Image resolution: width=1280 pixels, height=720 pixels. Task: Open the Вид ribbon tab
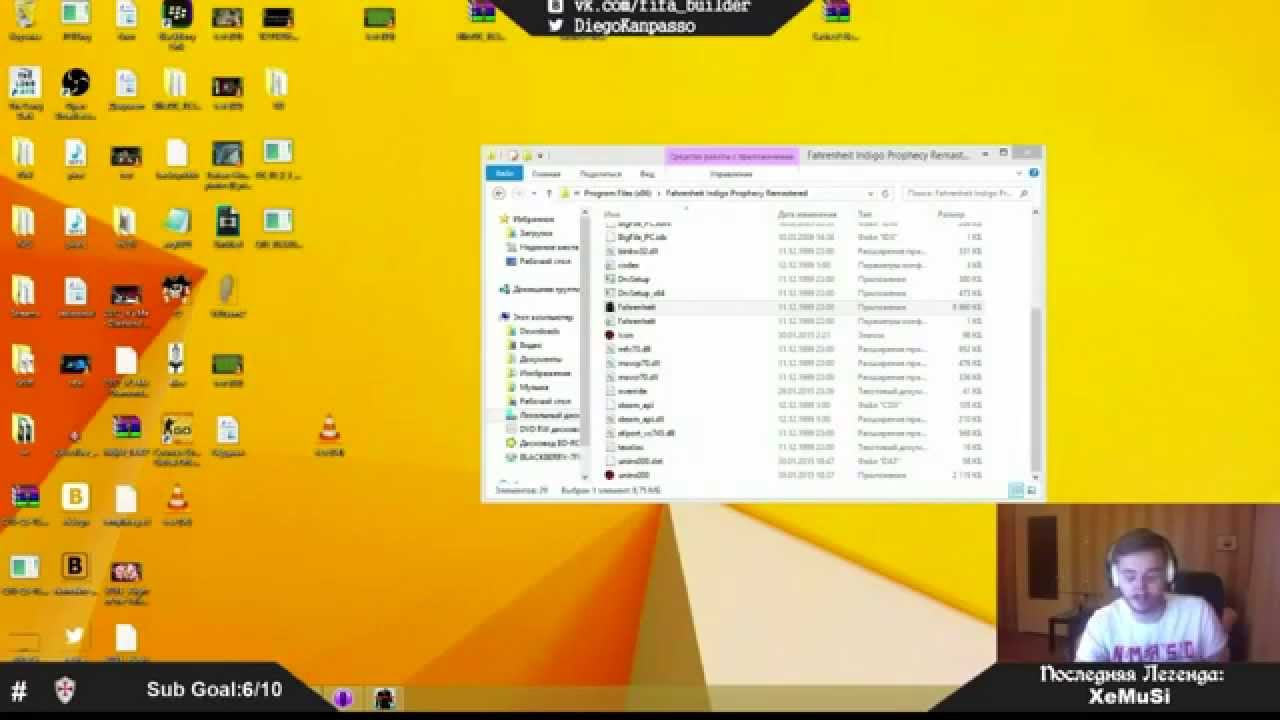pyautogui.click(x=648, y=173)
